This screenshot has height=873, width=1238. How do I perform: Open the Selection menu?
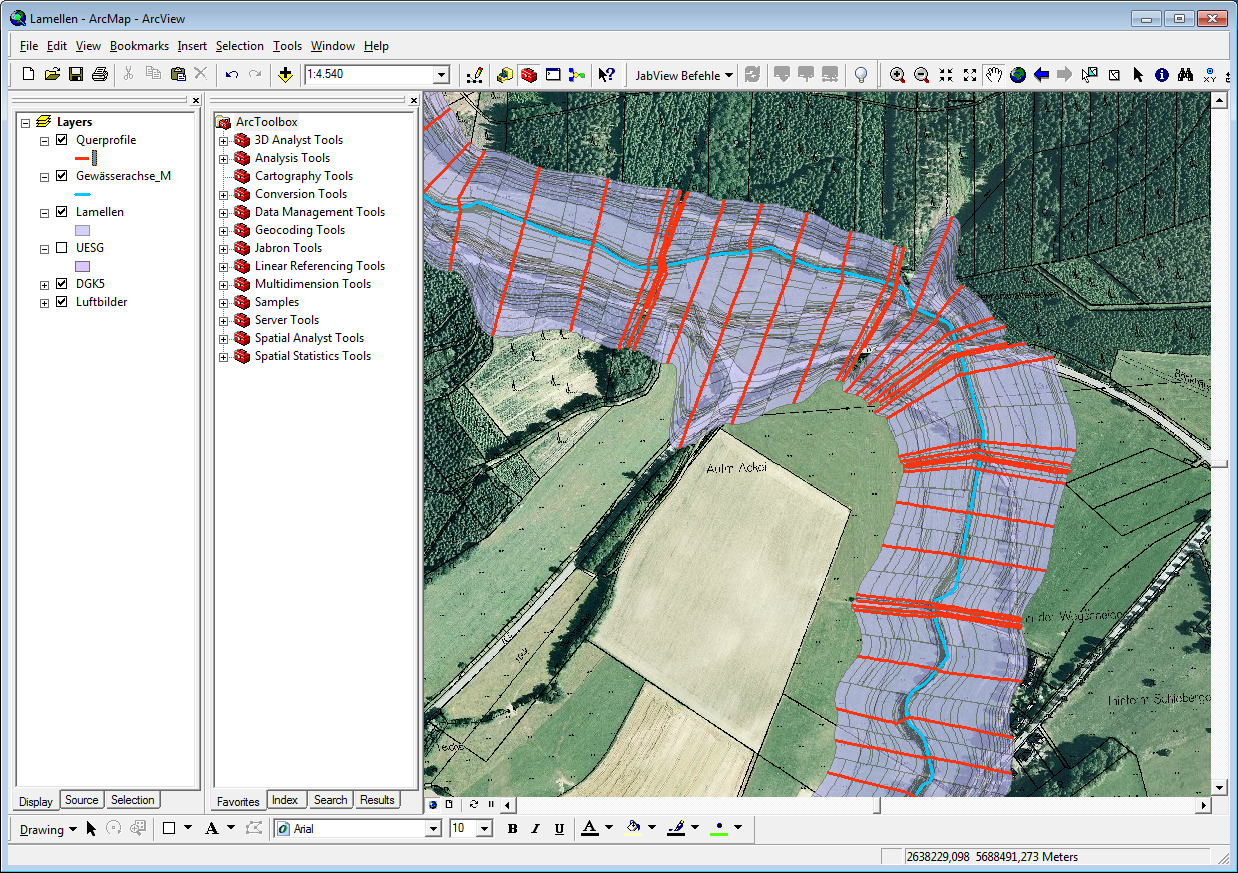coord(239,46)
